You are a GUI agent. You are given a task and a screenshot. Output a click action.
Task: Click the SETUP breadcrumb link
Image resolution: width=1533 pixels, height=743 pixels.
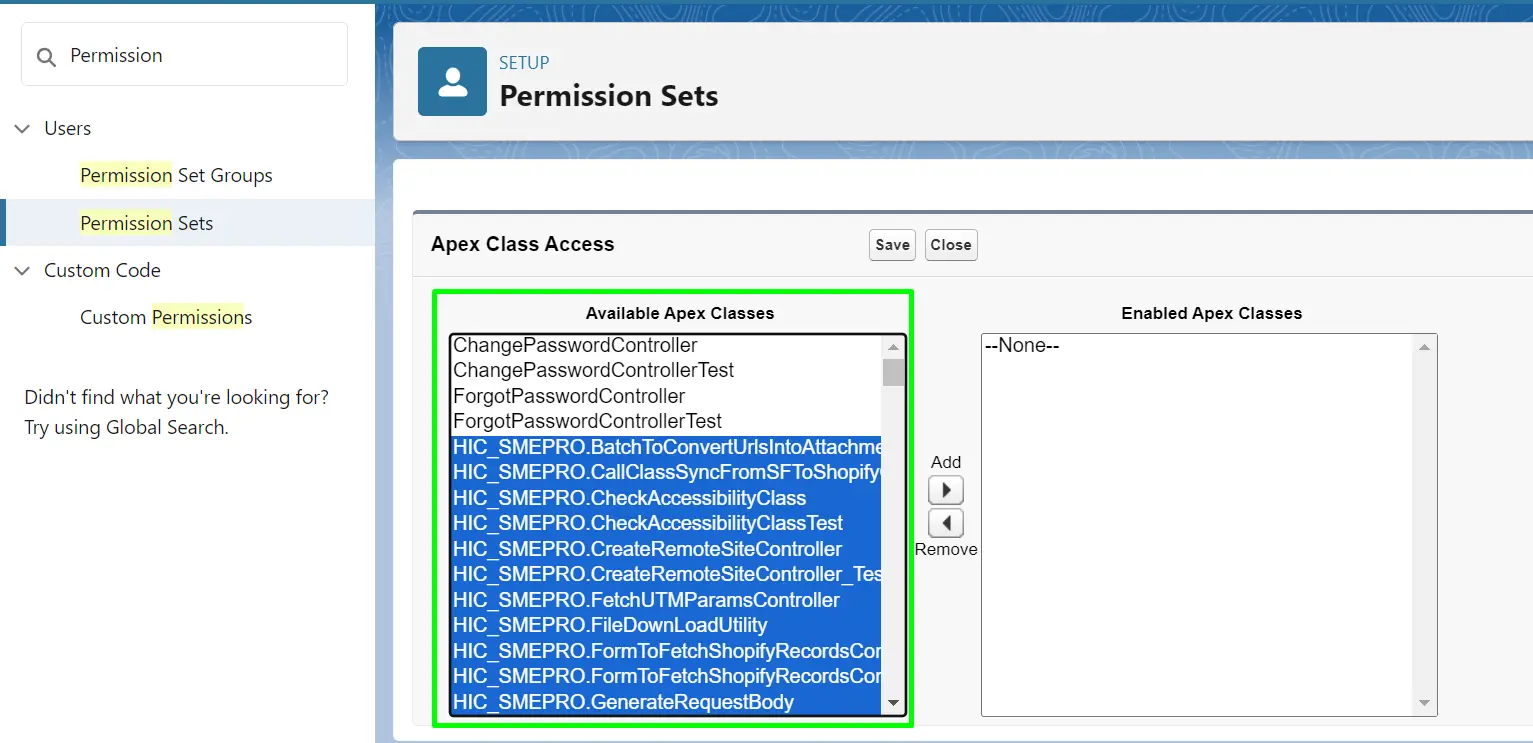point(524,63)
